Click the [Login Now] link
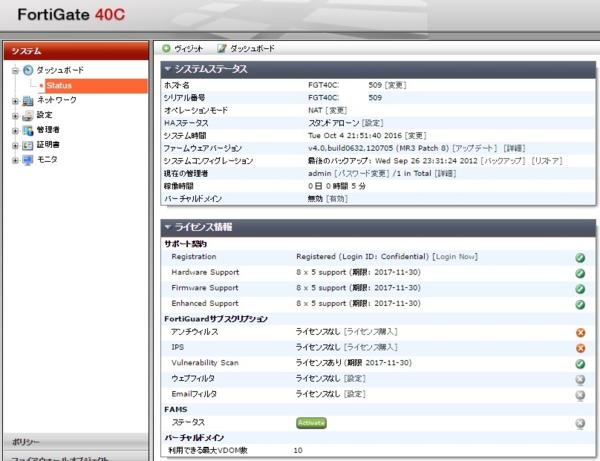600x461 pixels. tap(455, 256)
